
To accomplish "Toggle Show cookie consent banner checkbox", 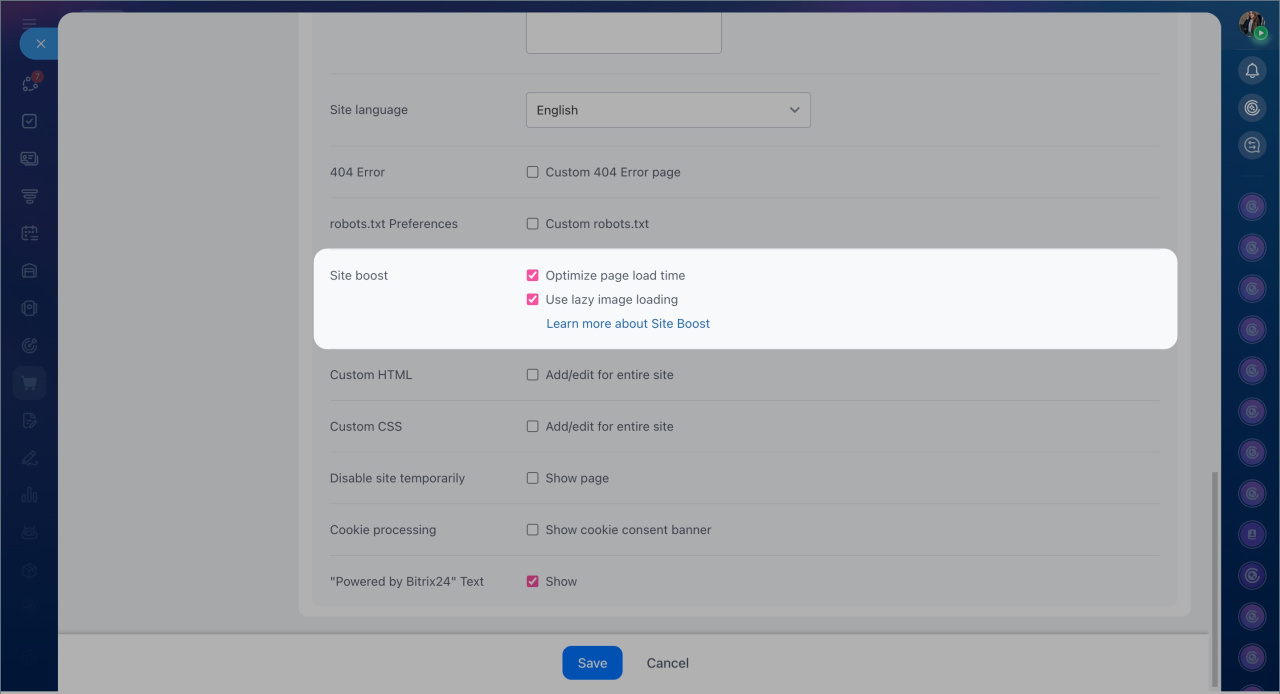I will coord(532,530).
